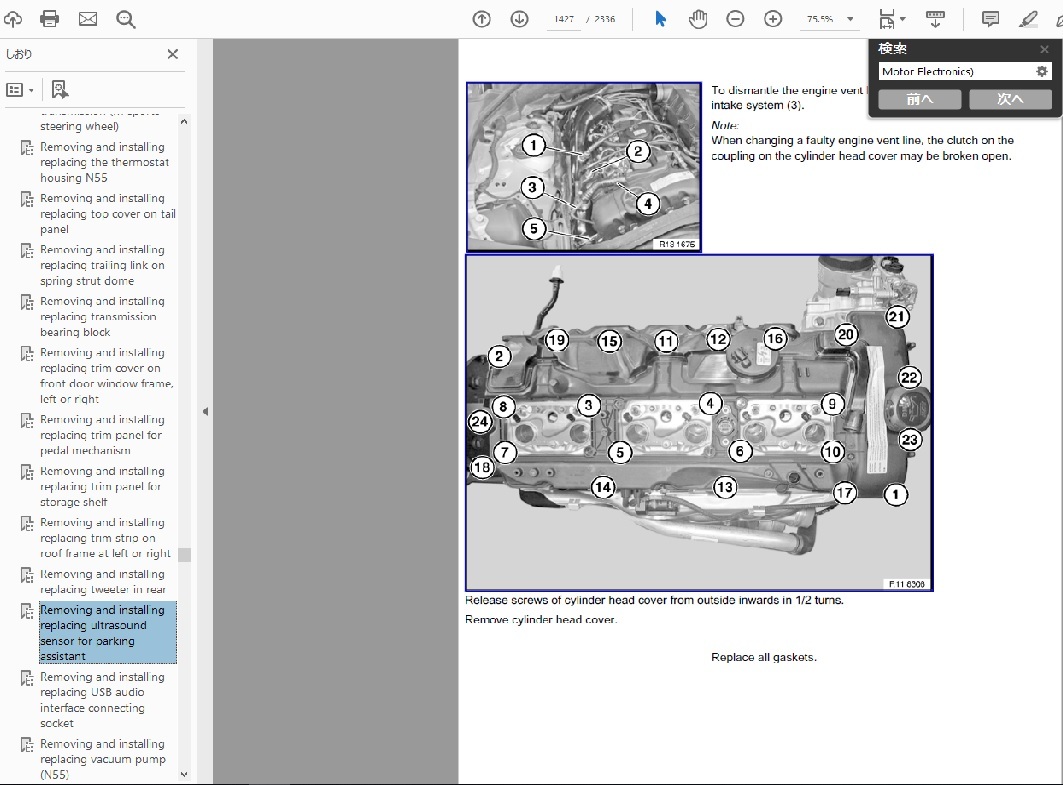Screen dimensions: 1063x785
Task: Close the 検索 search popup
Action: tap(1045, 49)
